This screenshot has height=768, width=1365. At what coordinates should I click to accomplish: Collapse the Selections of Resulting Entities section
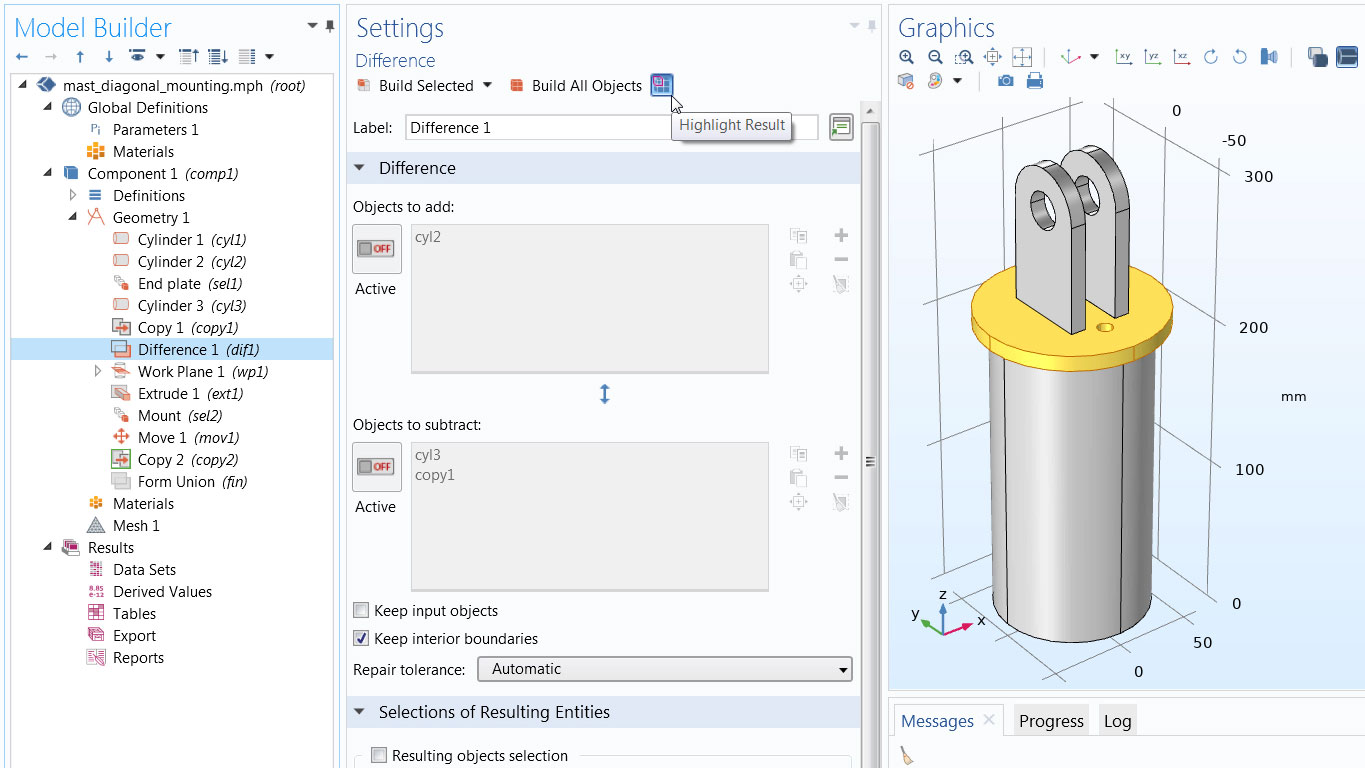tap(360, 712)
